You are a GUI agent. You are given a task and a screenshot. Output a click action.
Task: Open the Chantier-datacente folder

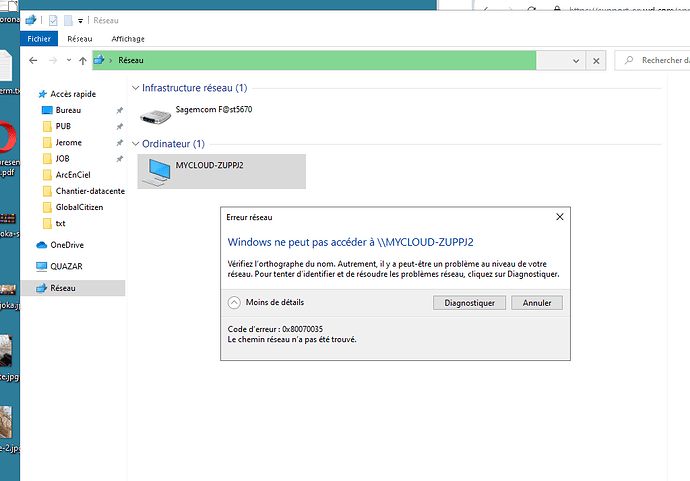90,191
